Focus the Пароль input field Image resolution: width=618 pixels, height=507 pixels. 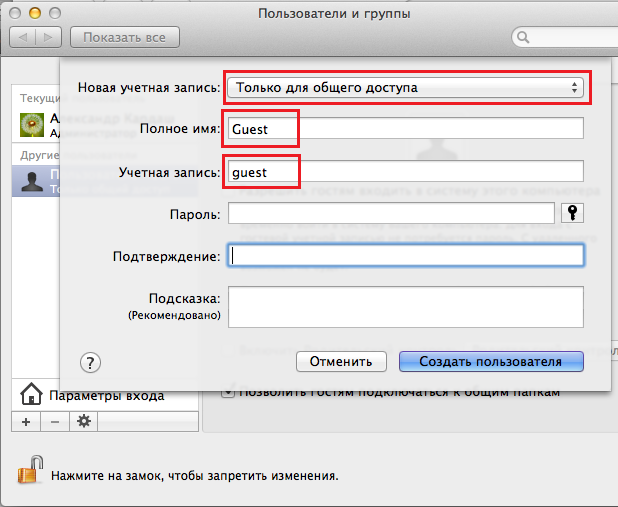(x=391, y=213)
